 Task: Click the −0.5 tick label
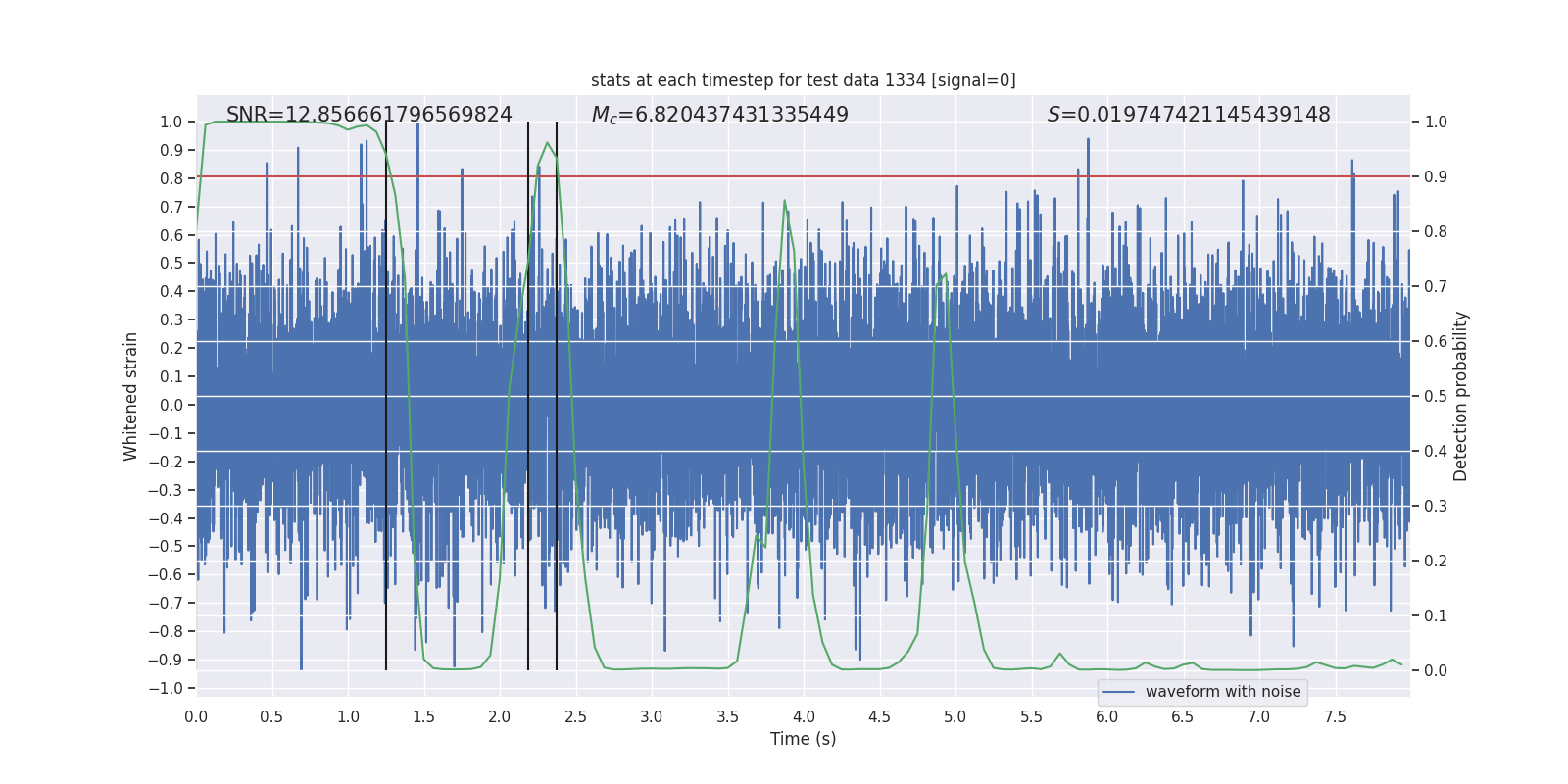click(166, 546)
